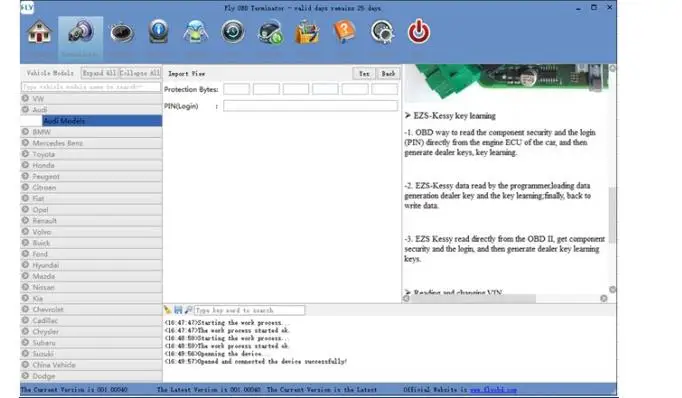Expand the Volvo vehicle node
The width and height of the screenshot is (682, 398).
[25, 231]
